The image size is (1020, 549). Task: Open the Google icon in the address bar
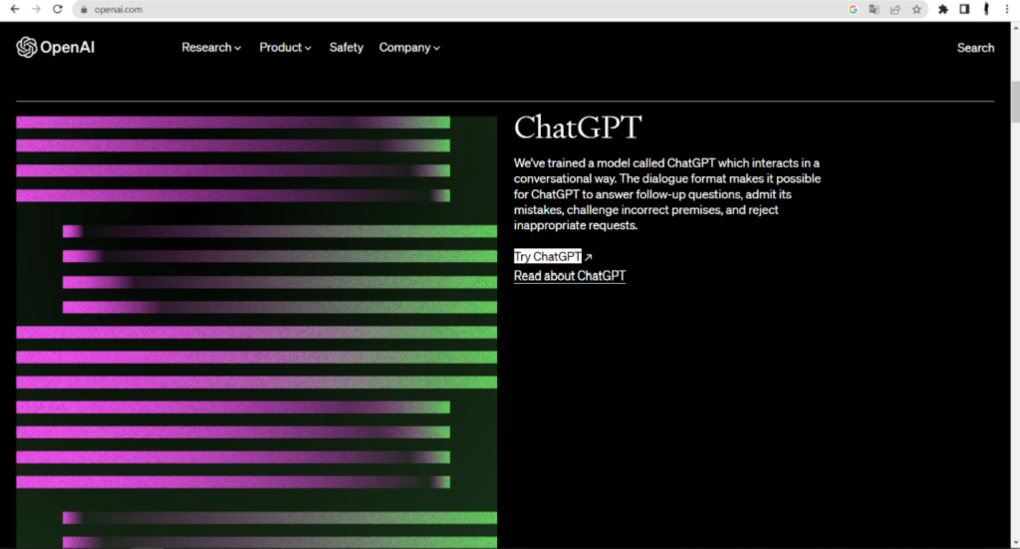853,9
